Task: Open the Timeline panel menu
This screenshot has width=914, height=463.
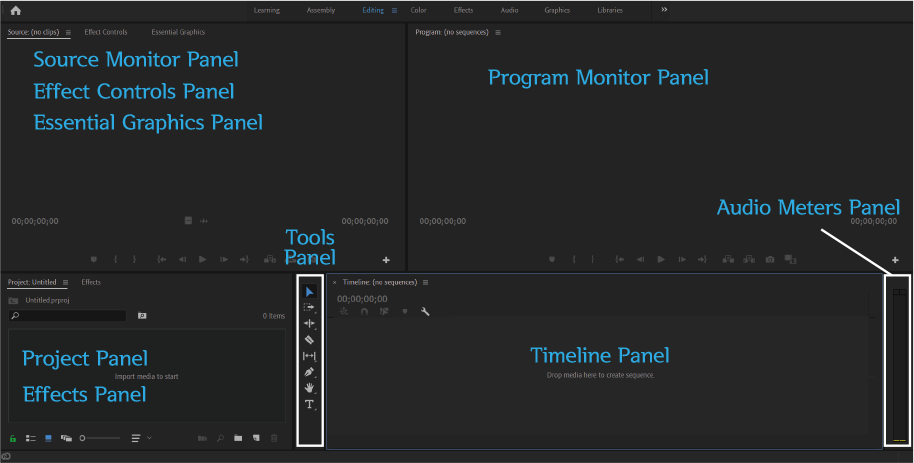Action: tap(426, 282)
